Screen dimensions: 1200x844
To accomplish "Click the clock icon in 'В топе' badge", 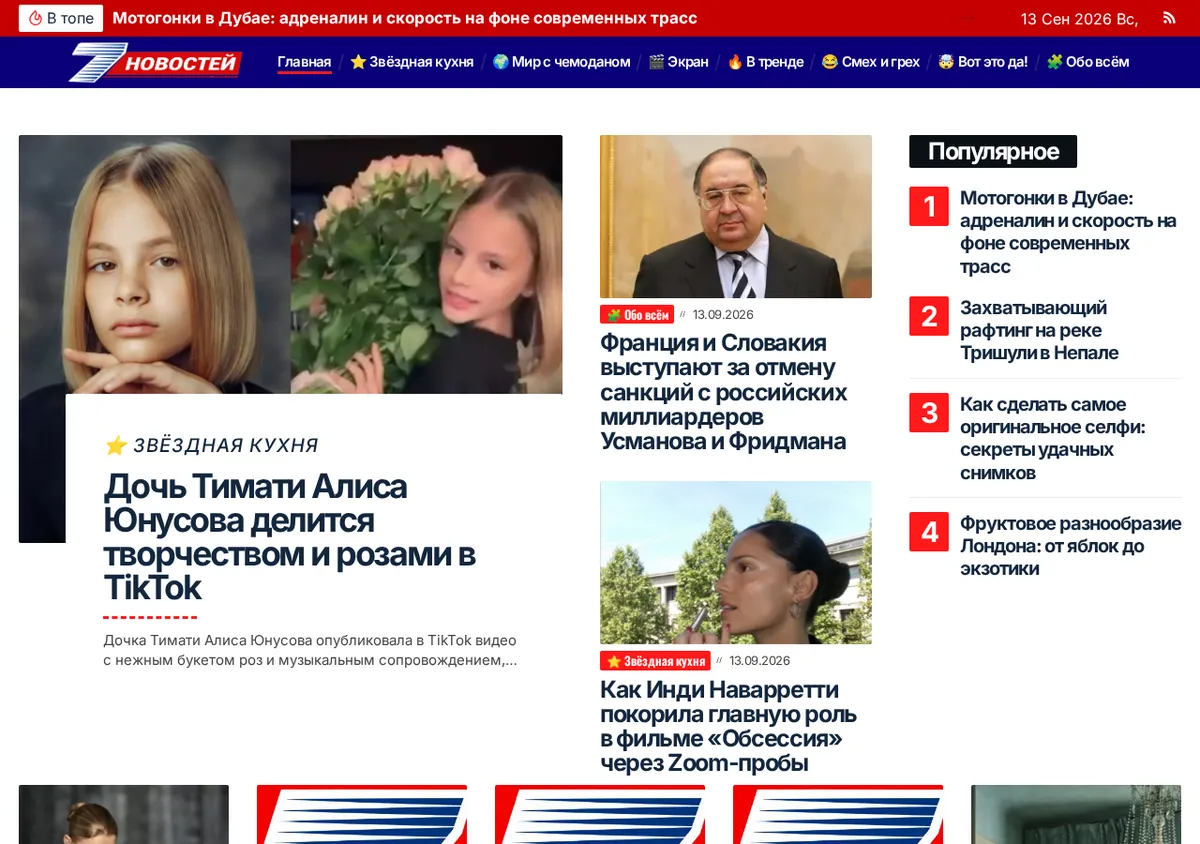I will [x=35, y=18].
